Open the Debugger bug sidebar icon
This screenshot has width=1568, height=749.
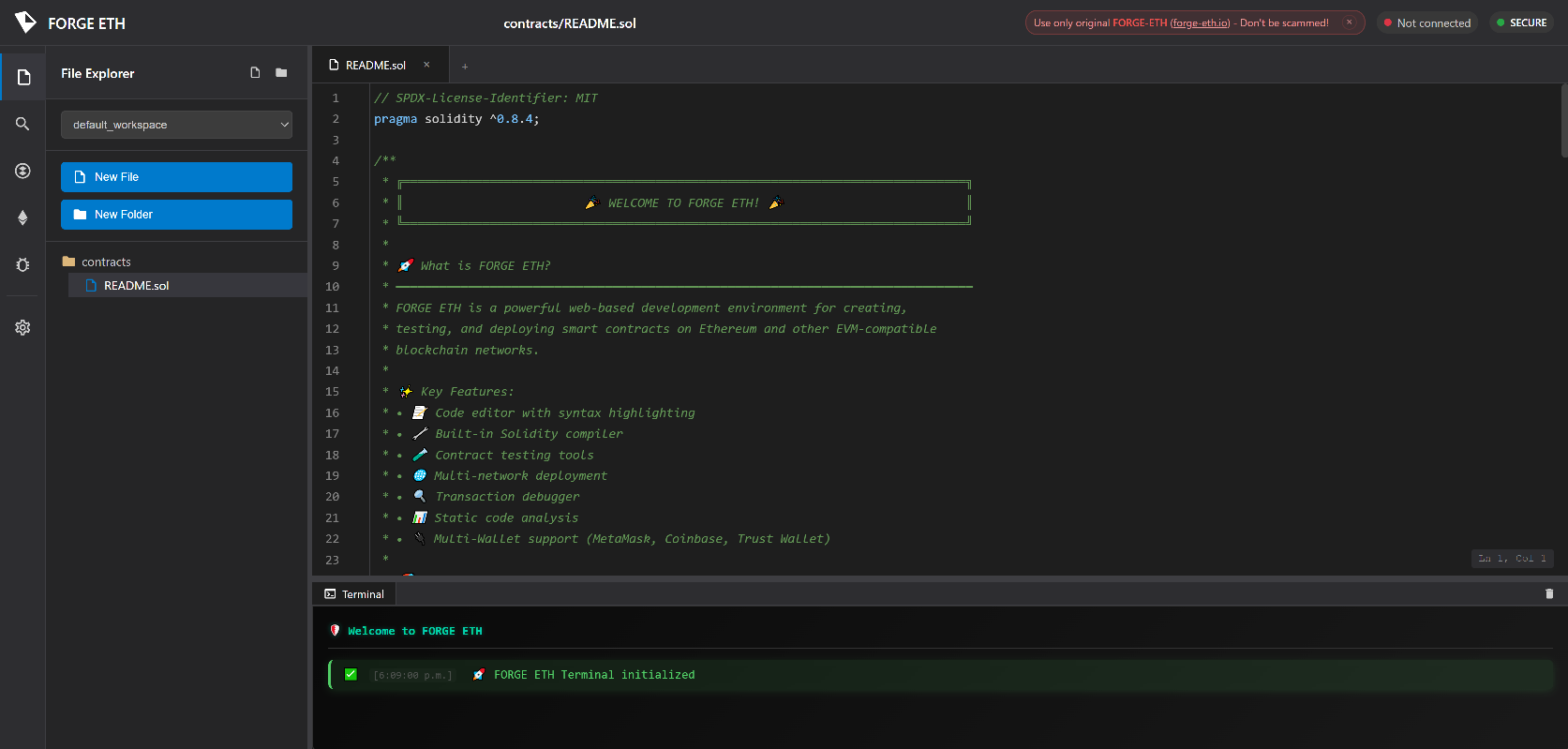click(x=22, y=264)
